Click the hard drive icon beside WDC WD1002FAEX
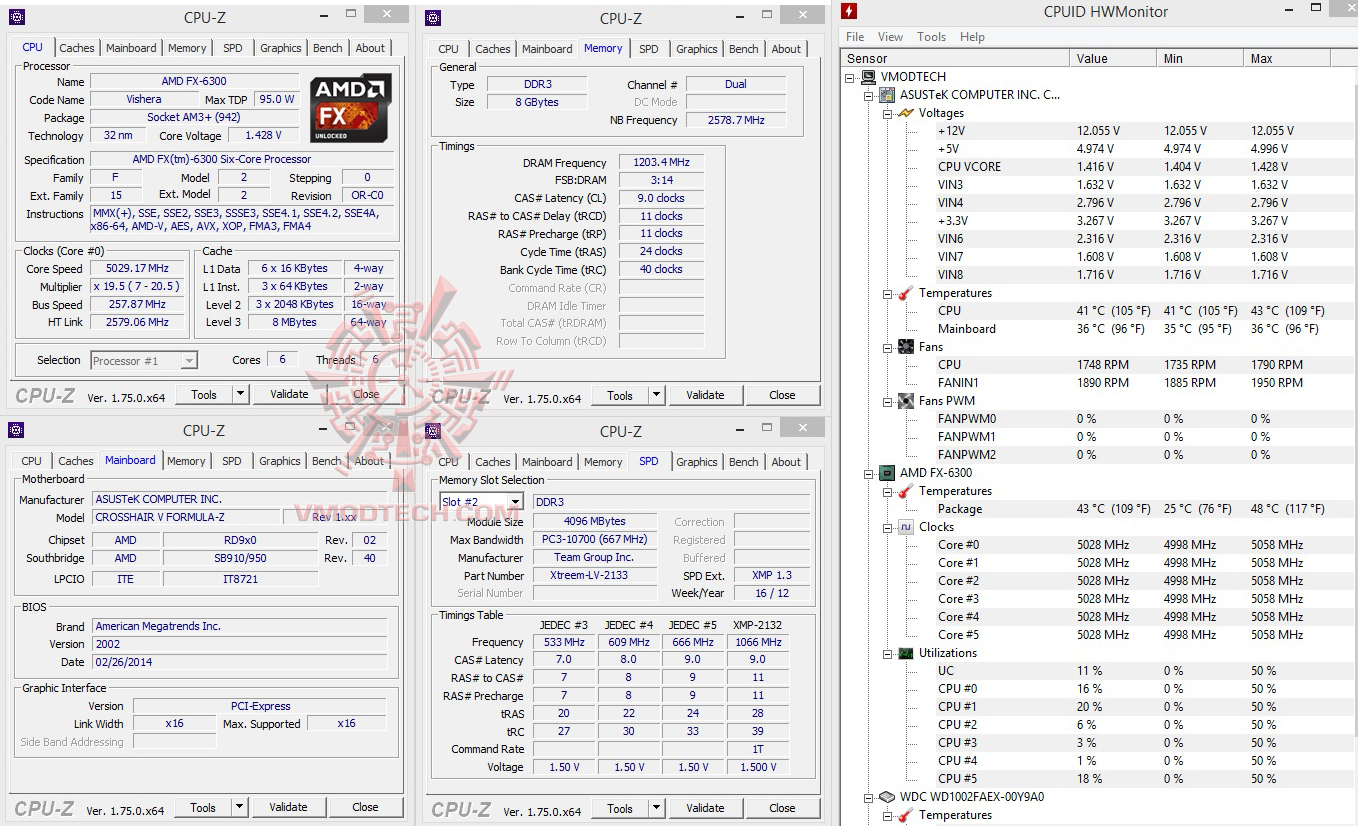The width and height of the screenshot is (1358, 826). coord(886,797)
